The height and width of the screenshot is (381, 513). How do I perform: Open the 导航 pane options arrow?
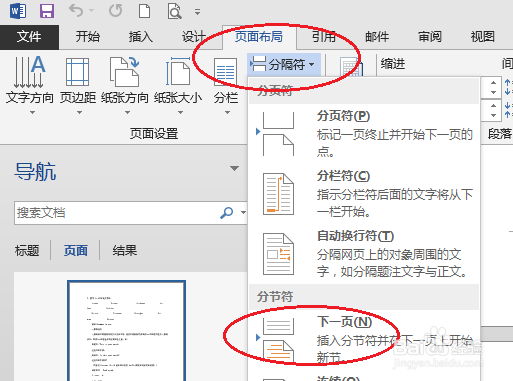click(x=234, y=168)
